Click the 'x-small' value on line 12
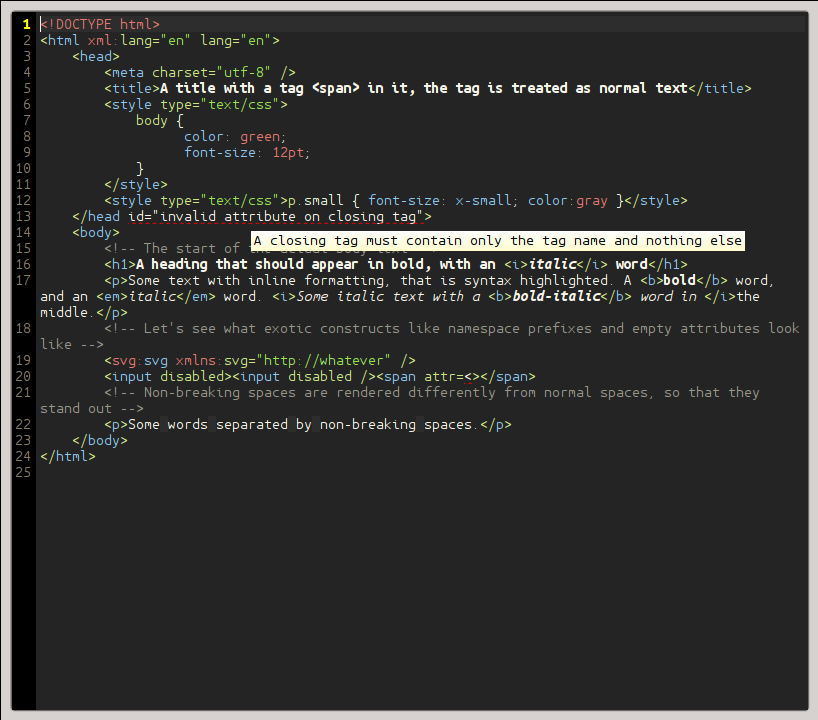 pyautogui.click(x=483, y=200)
